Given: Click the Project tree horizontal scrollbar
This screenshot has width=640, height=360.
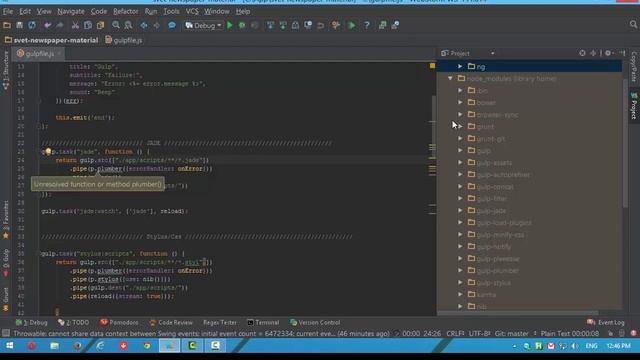Looking at the screenshot, I should [518, 313].
